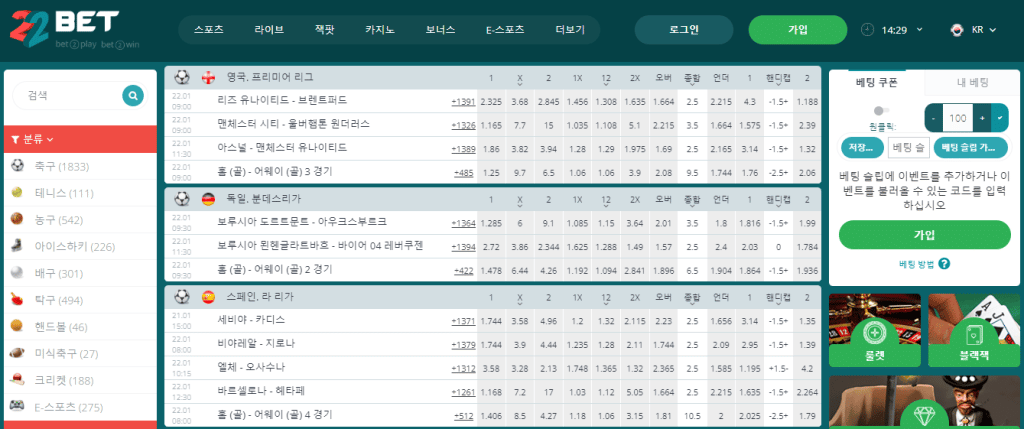Screen dimensions: 1024x429
Task: Select the cricket (크리켓) icon
Action: click(x=18, y=380)
